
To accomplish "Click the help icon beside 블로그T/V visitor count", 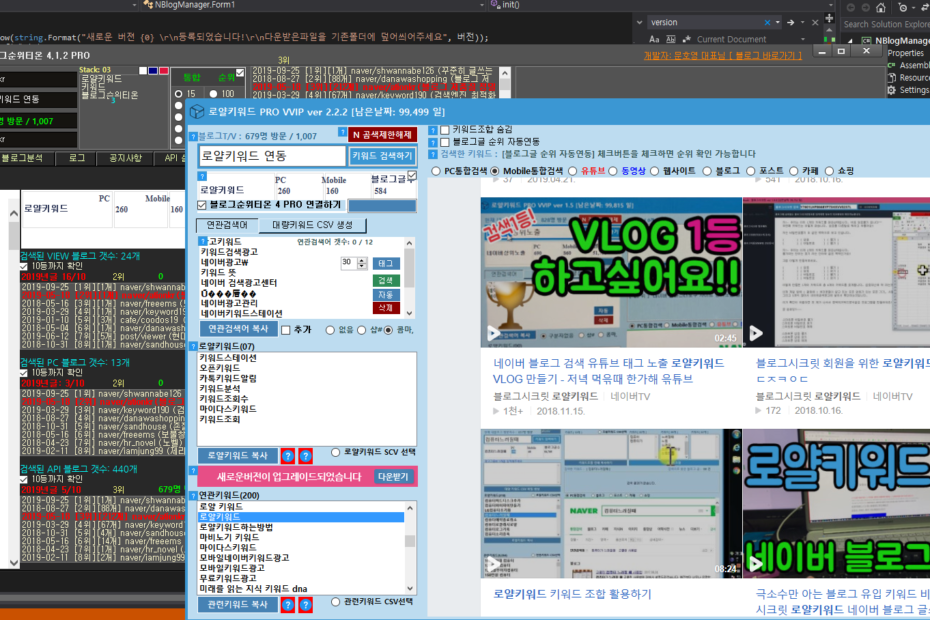I will 193,136.
